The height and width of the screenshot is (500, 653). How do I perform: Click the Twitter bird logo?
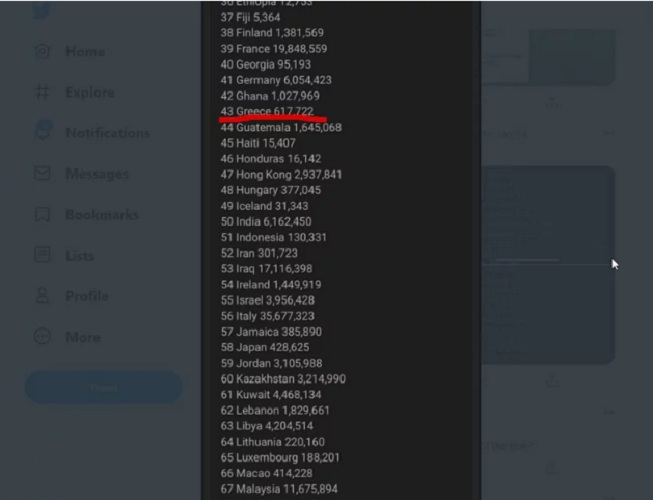(42, 9)
